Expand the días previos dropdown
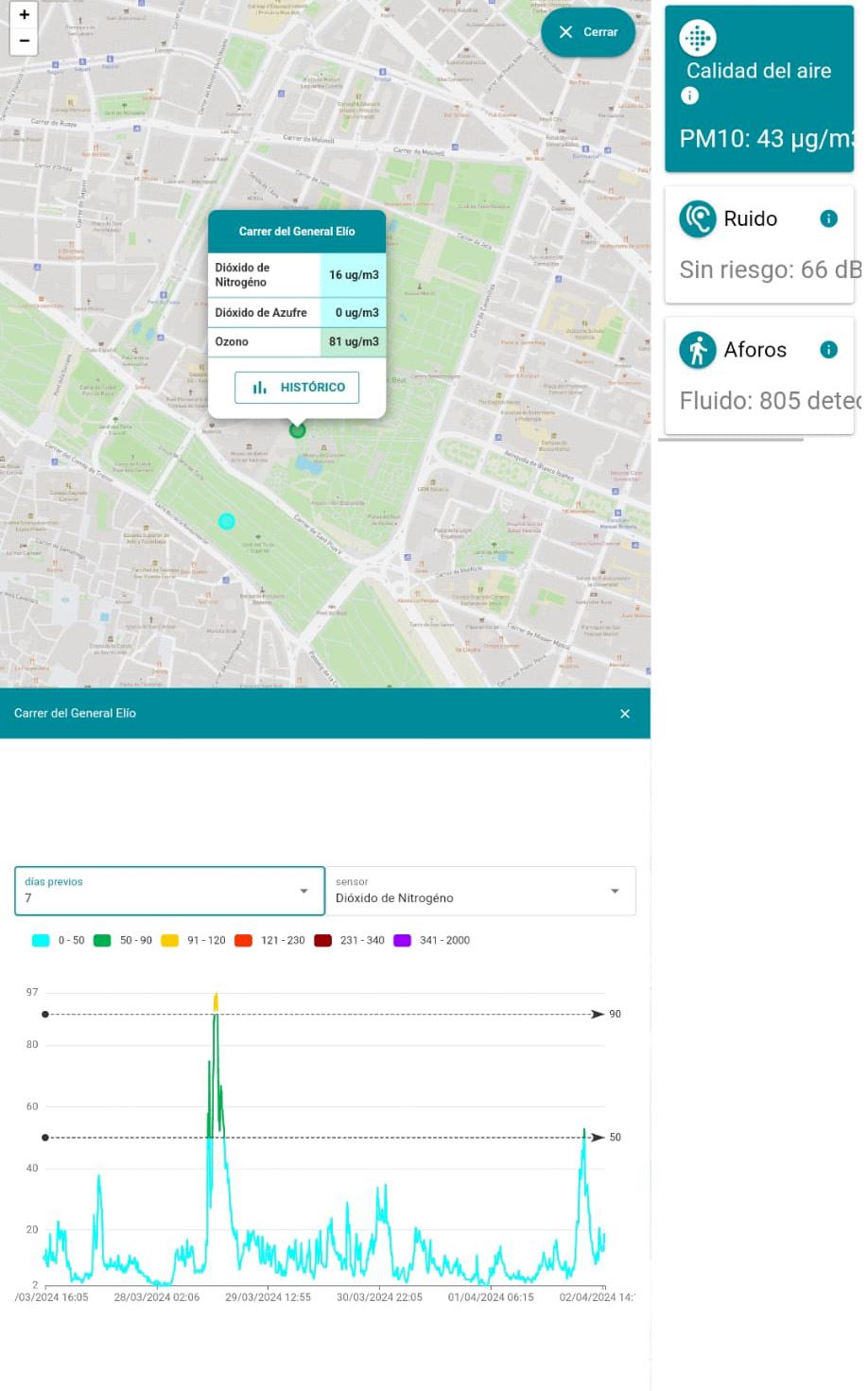868x1391 pixels. pyautogui.click(x=169, y=891)
